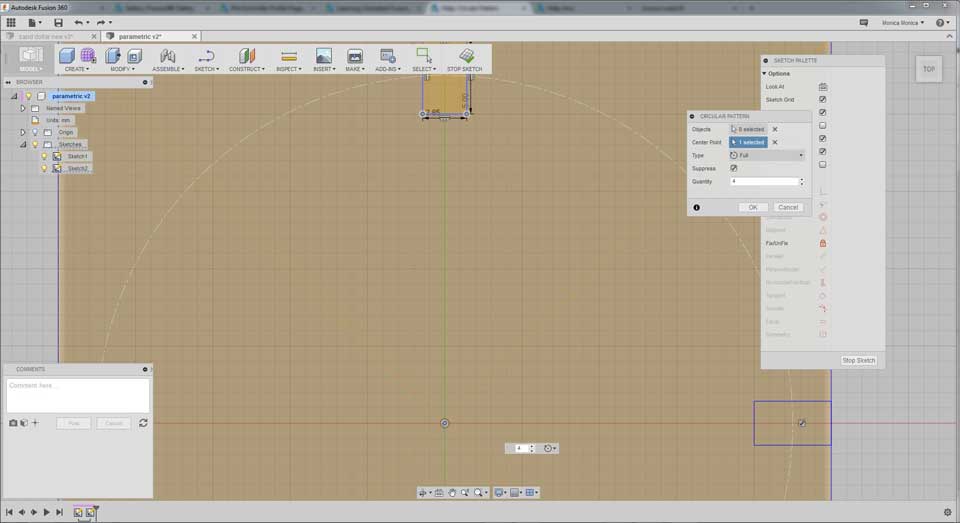Click the Comment here text box

pos(78,396)
